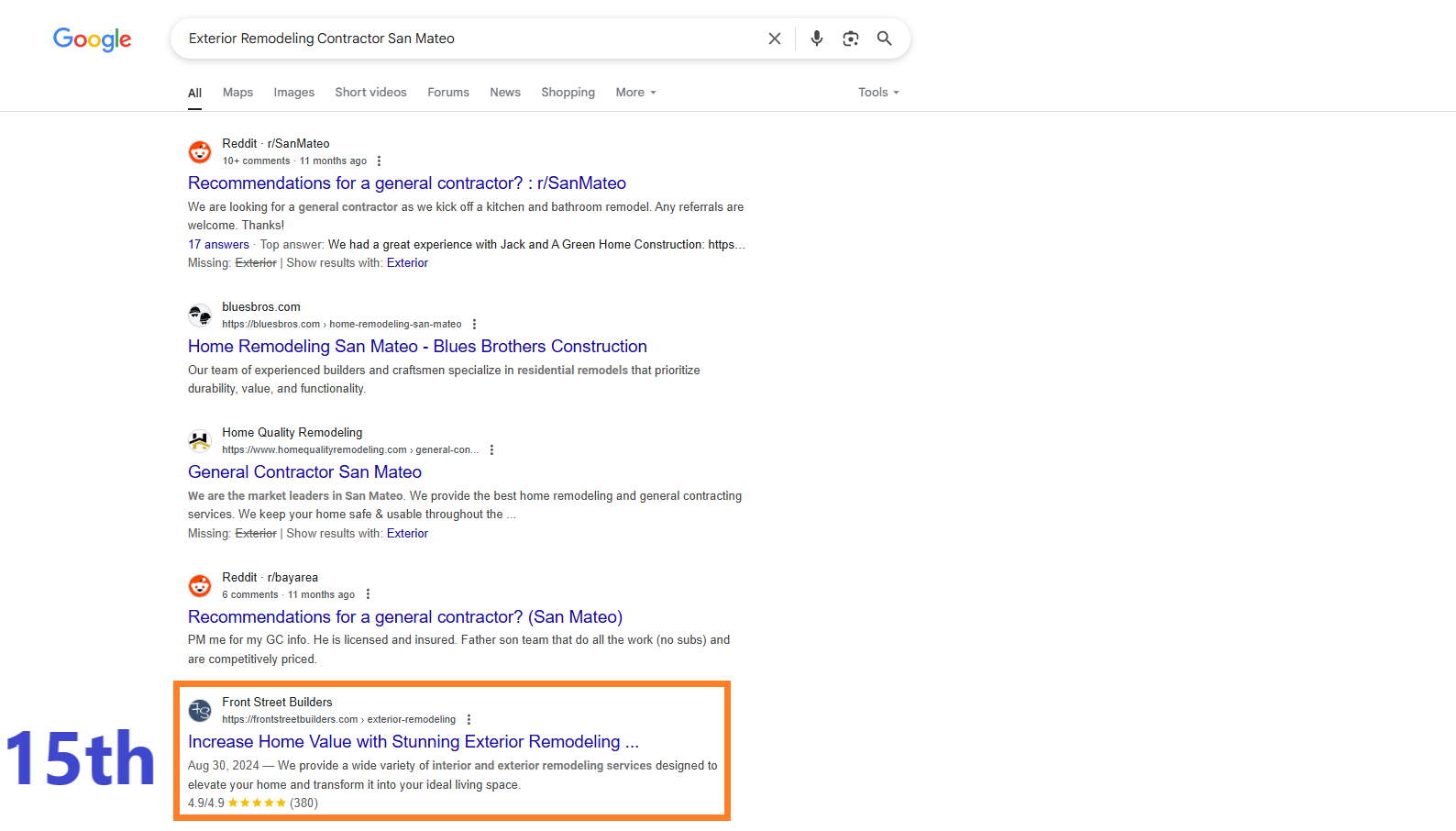Open the Tools dropdown

point(878,93)
